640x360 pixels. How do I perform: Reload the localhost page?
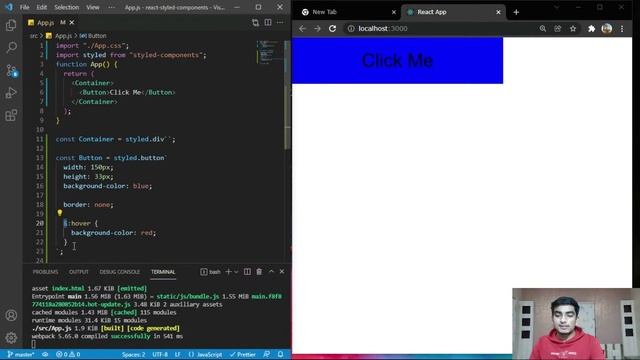click(333, 29)
